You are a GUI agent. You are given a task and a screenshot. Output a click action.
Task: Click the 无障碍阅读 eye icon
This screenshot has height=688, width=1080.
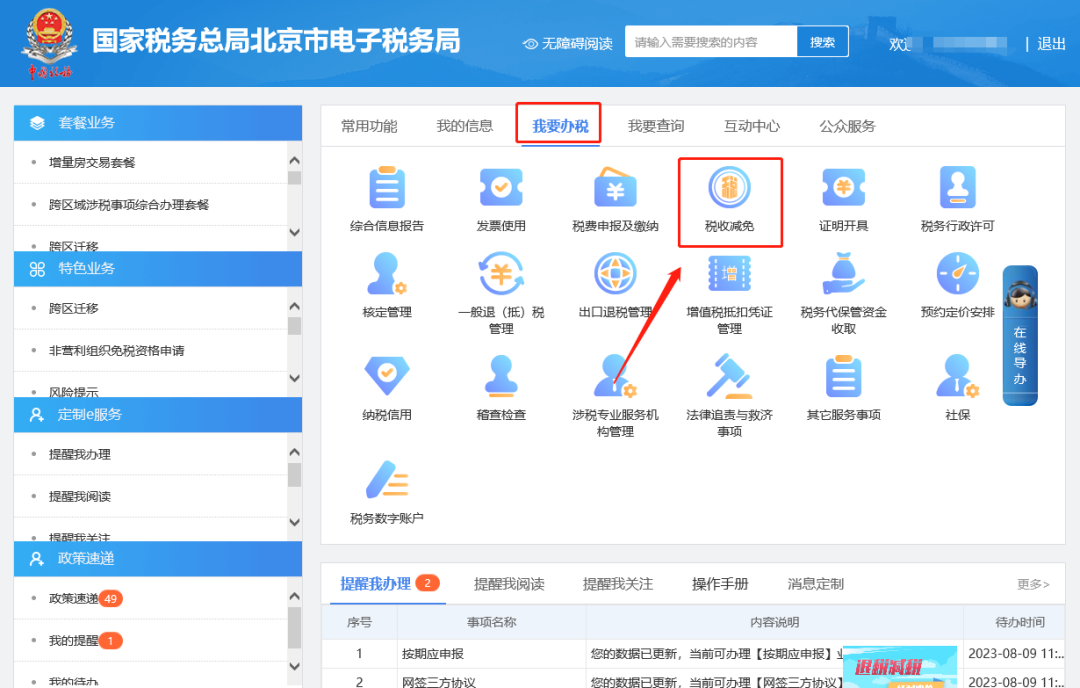pyautogui.click(x=530, y=43)
